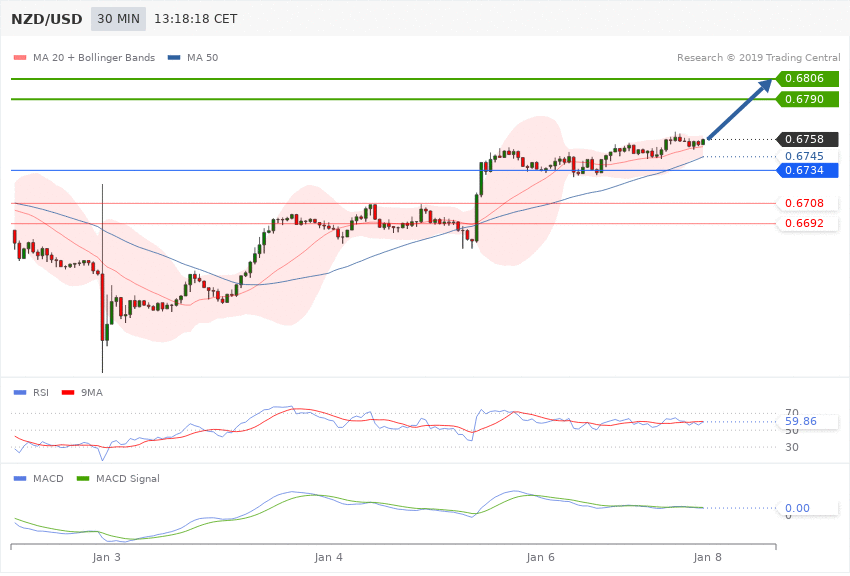Viewport: 850px width, 576px height.
Task: Click the 13:18:18 CET timestamp
Action: (196, 19)
